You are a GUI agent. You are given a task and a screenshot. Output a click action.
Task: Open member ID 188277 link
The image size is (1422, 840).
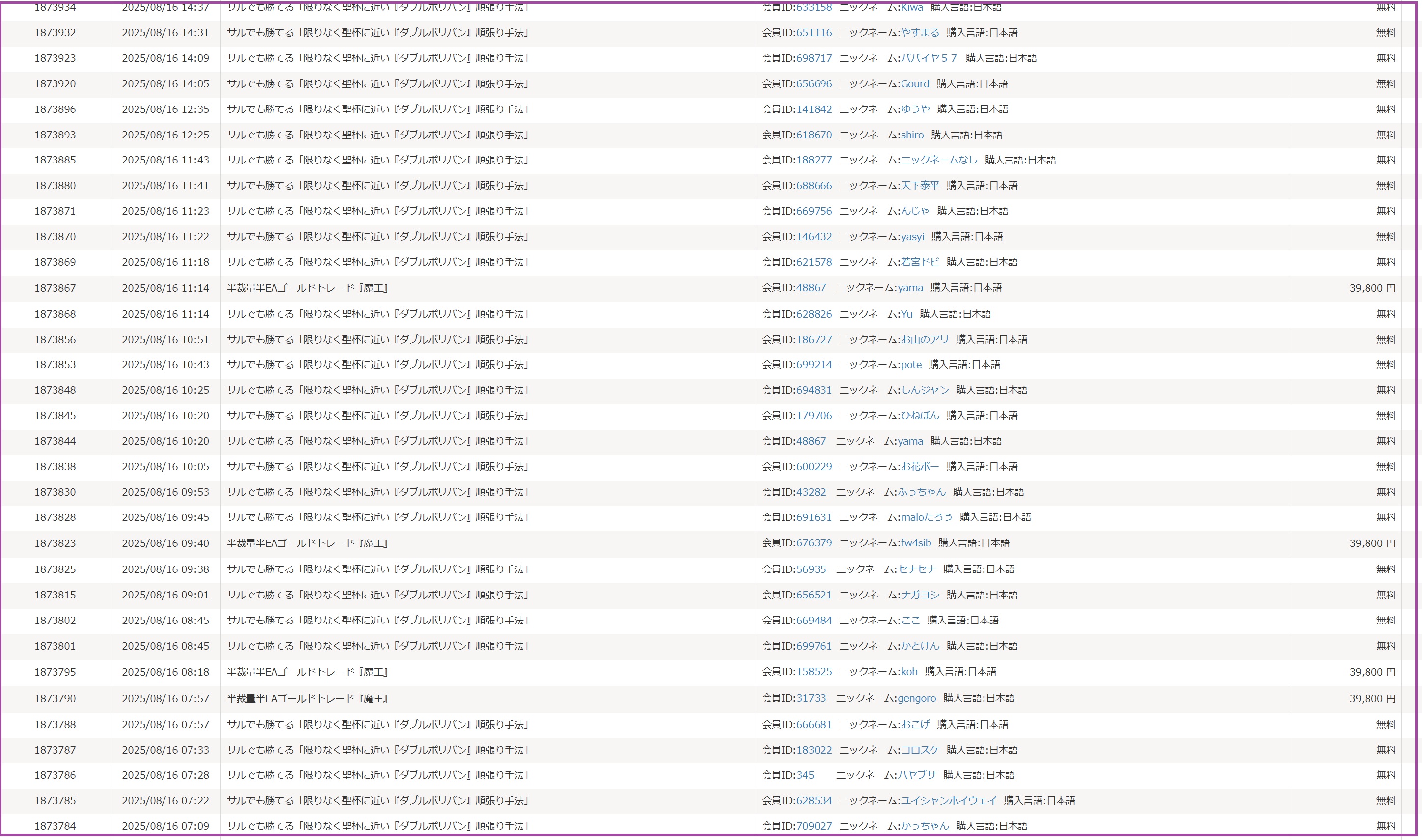(x=814, y=160)
